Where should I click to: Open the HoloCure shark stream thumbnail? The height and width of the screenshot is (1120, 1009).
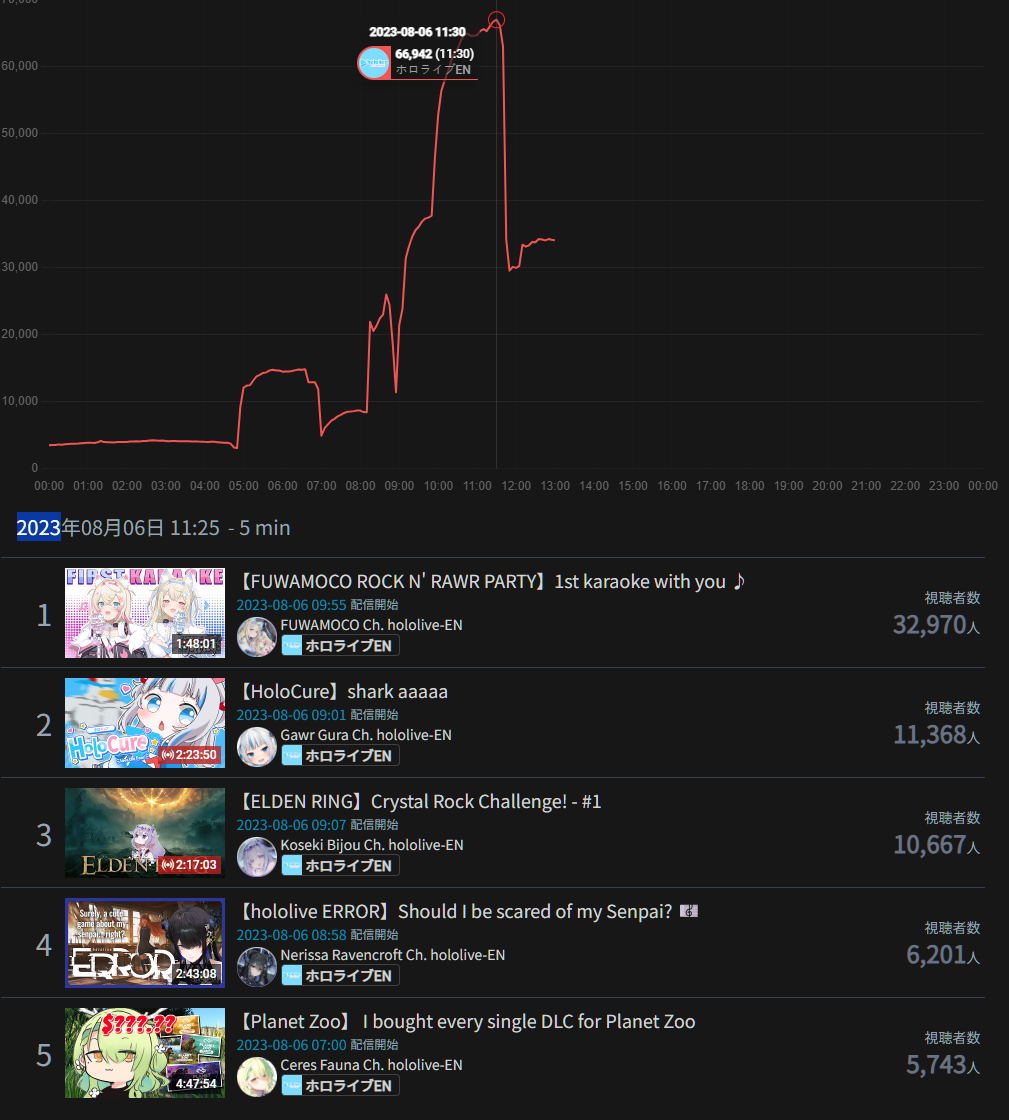(x=145, y=723)
